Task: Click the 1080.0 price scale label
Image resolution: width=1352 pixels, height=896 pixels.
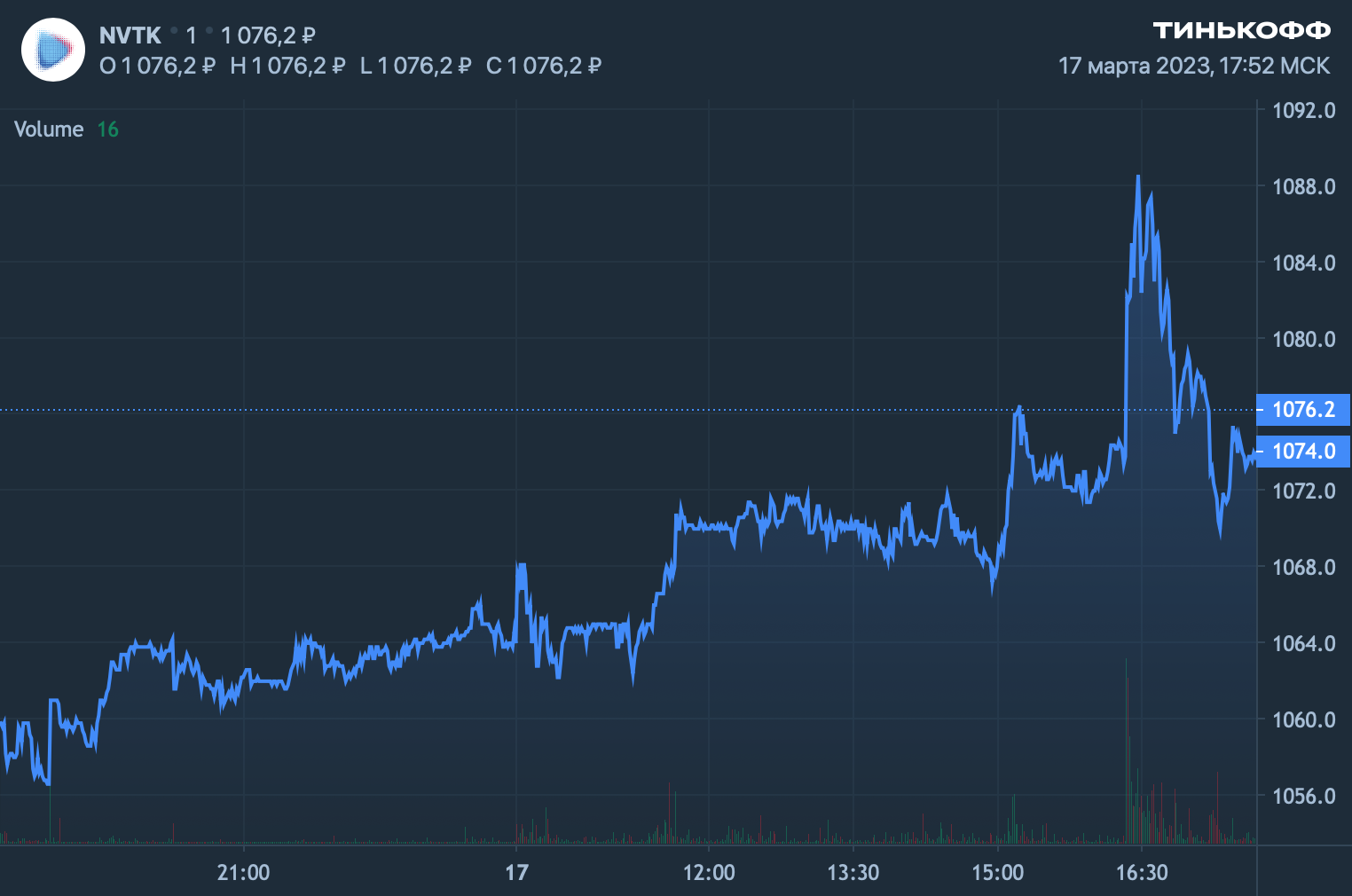Action: [x=1303, y=339]
